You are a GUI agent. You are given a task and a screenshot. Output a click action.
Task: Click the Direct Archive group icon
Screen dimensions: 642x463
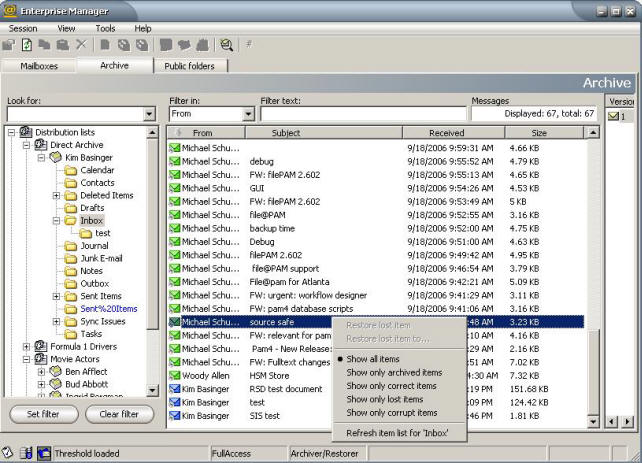pos(41,145)
